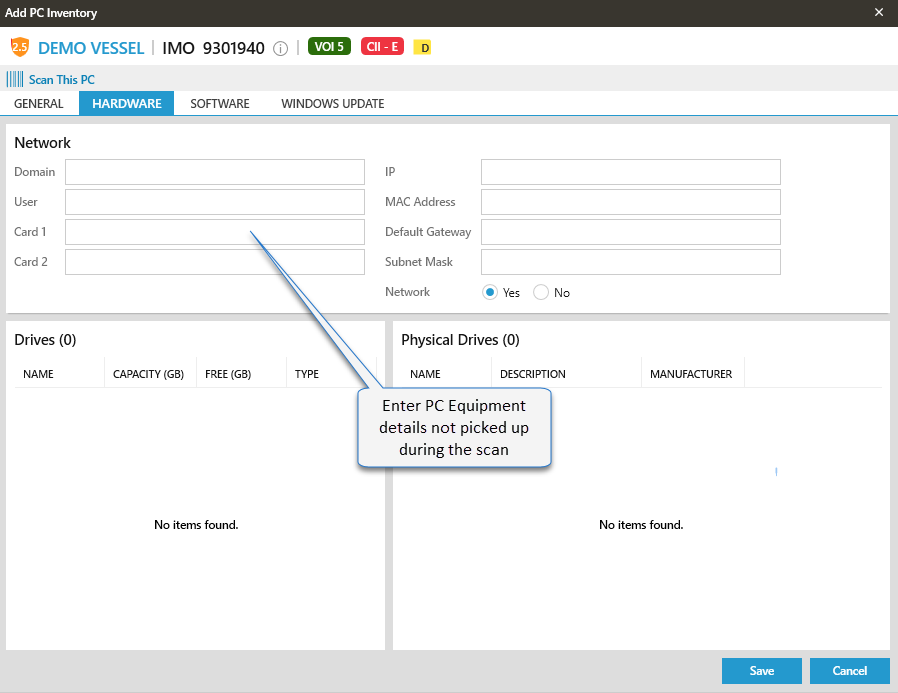The height and width of the screenshot is (693, 898).
Task: Sort Drives by CAPACITY (GB) column
Action: pyautogui.click(x=148, y=374)
